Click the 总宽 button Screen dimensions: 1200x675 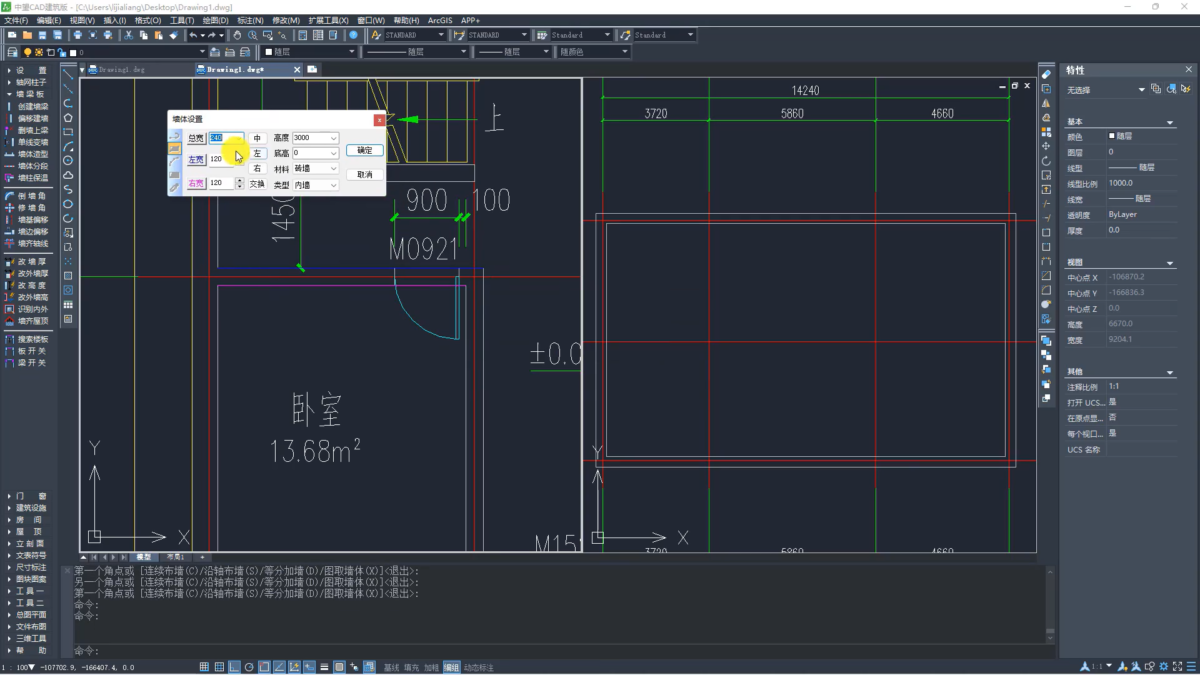(196, 138)
